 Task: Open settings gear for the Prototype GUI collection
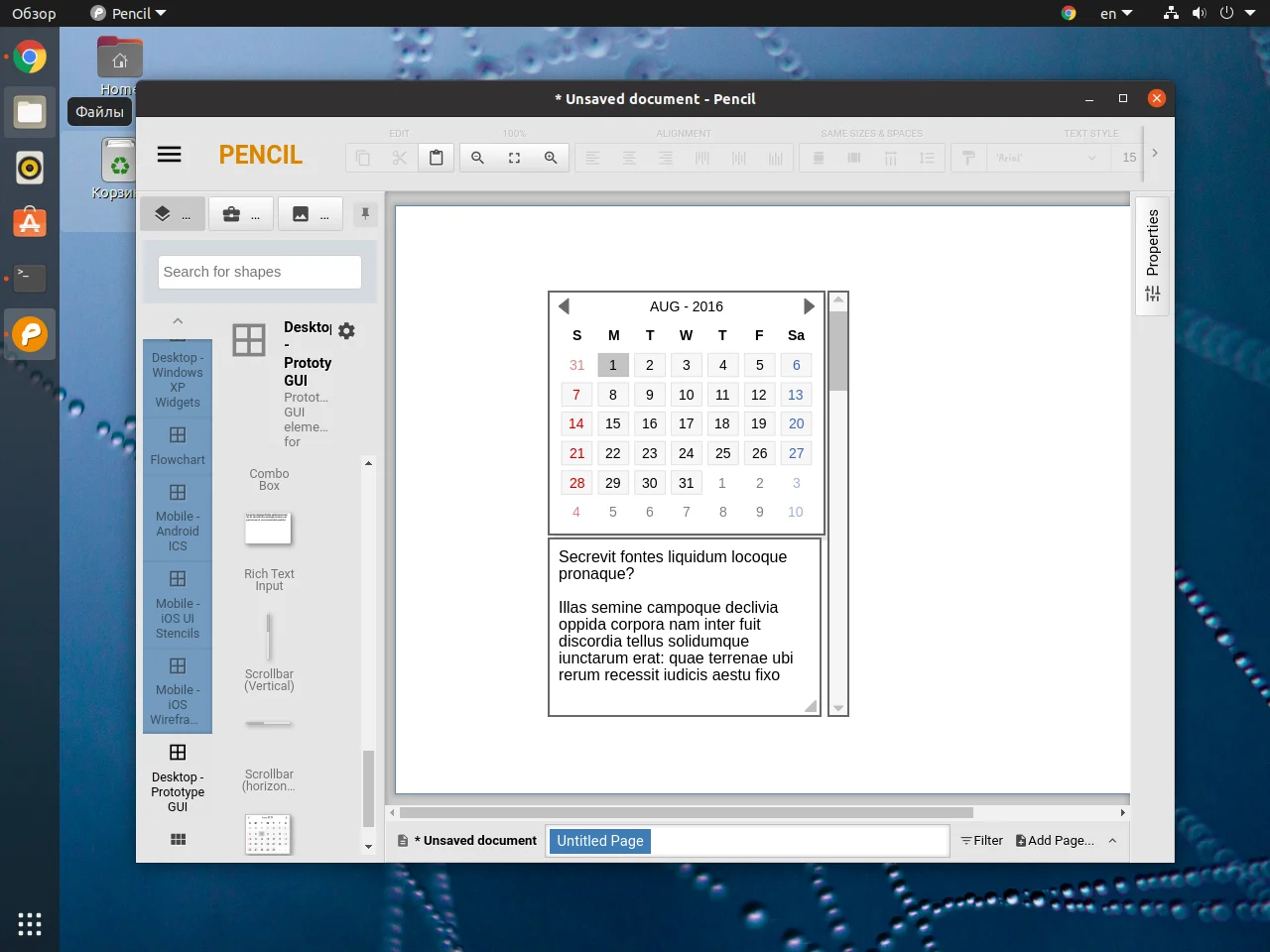tap(345, 328)
